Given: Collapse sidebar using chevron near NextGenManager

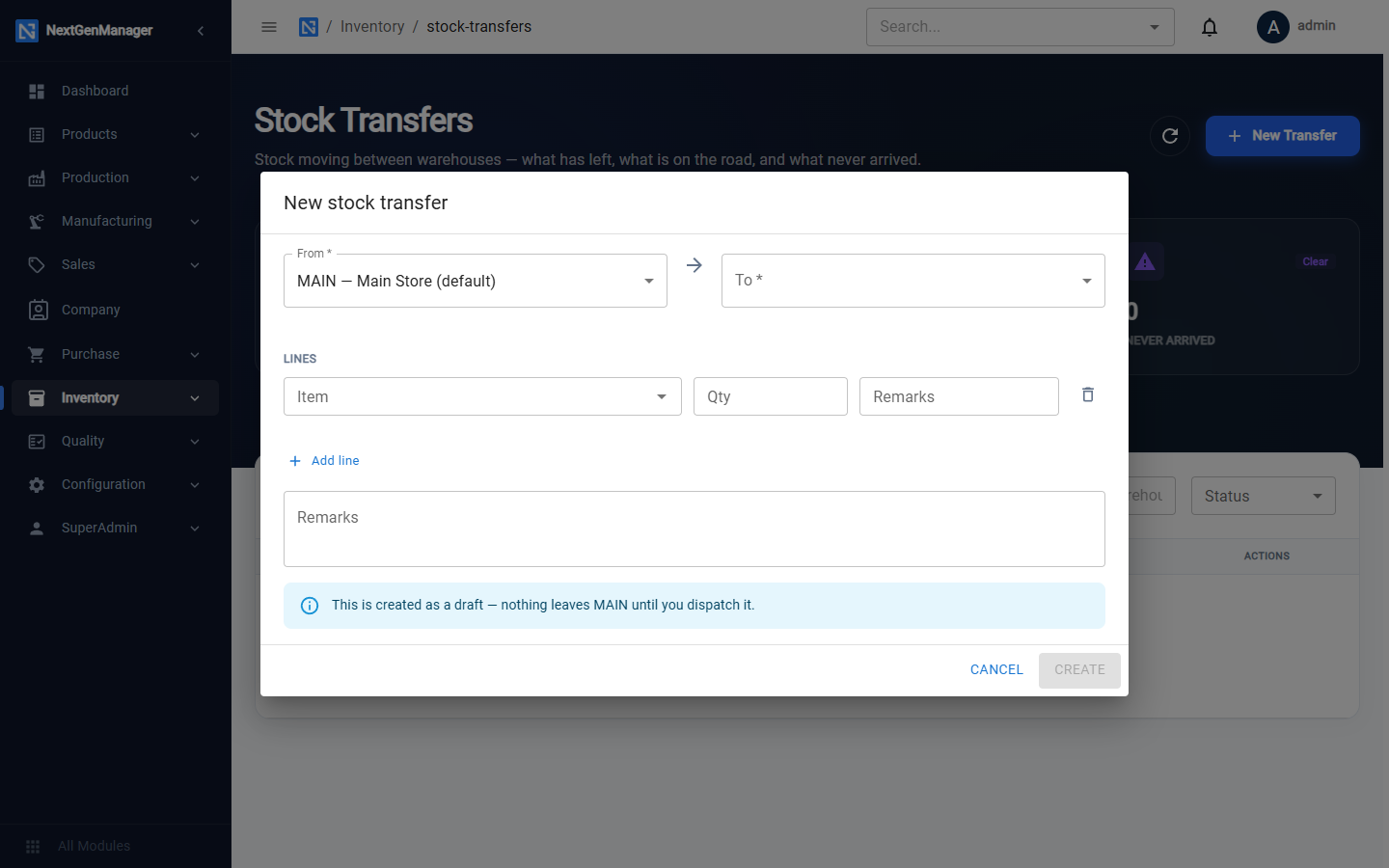Looking at the screenshot, I should click(x=201, y=31).
